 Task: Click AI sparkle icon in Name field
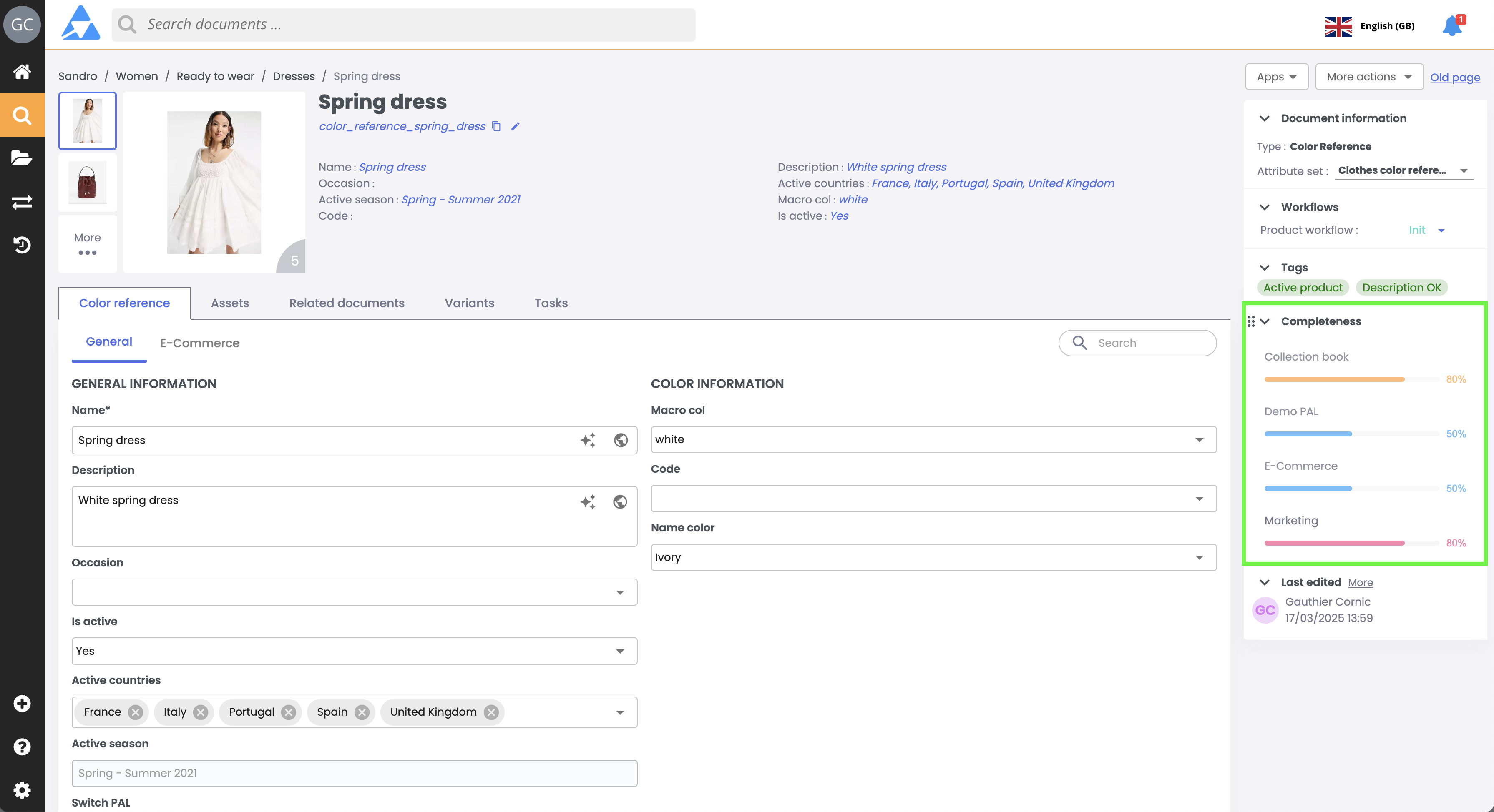[588, 441]
